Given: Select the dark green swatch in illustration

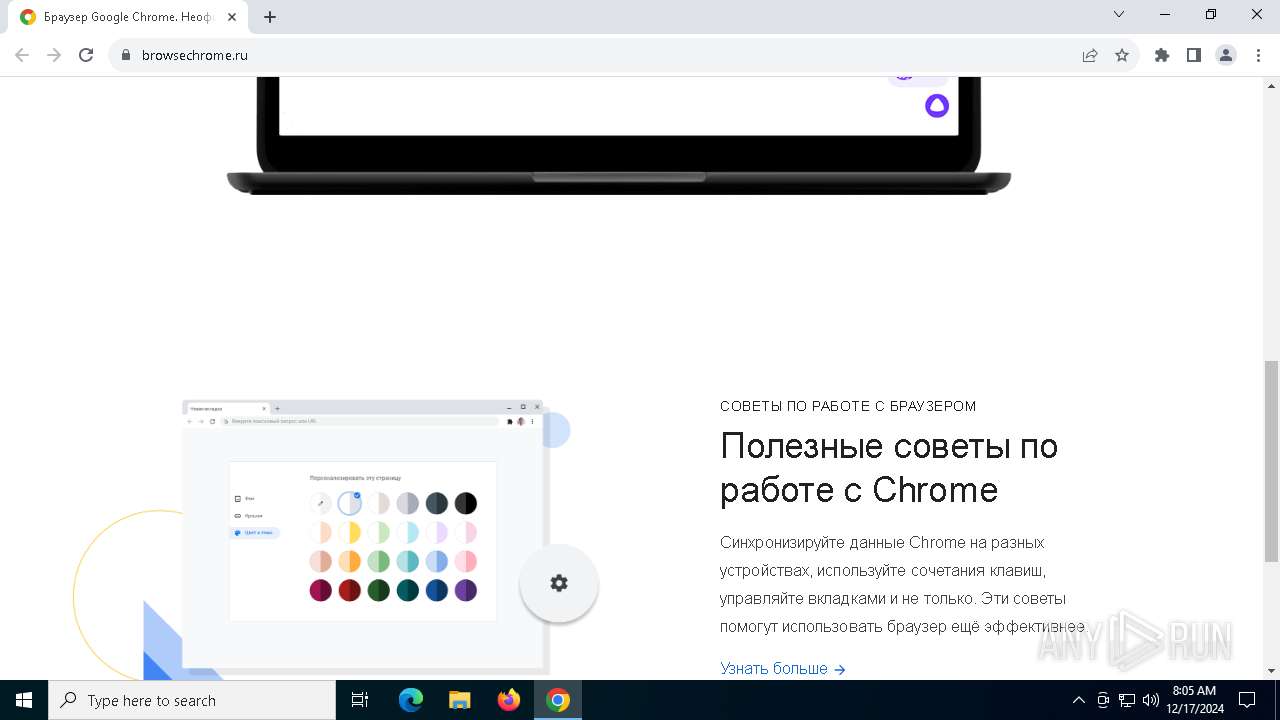Looking at the screenshot, I should (378, 590).
